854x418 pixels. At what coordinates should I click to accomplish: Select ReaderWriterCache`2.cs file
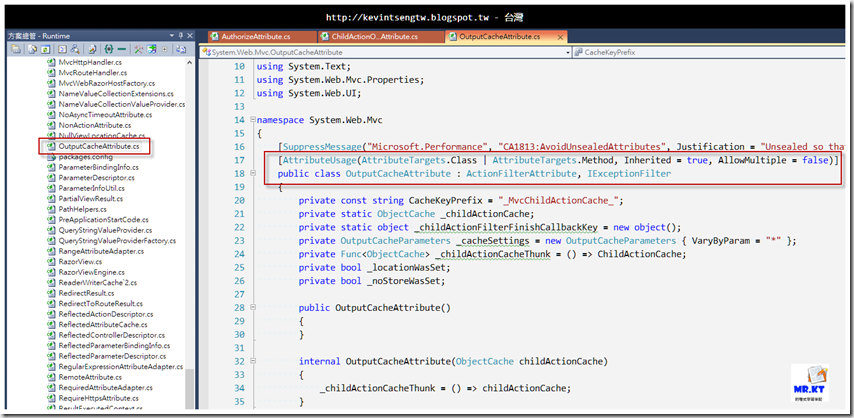pos(98,283)
